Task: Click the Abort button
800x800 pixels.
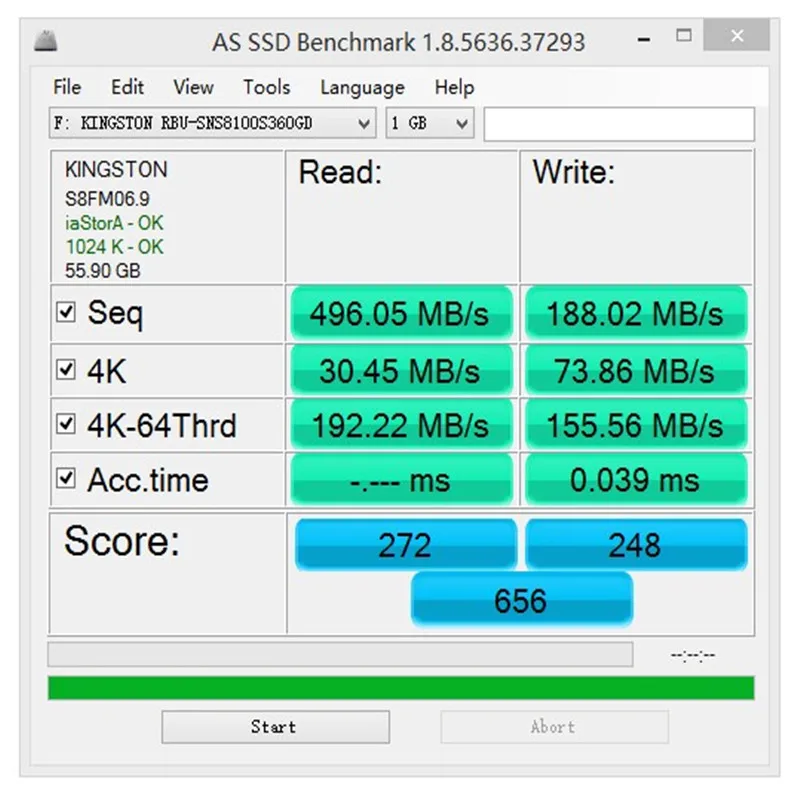Action: (554, 727)
